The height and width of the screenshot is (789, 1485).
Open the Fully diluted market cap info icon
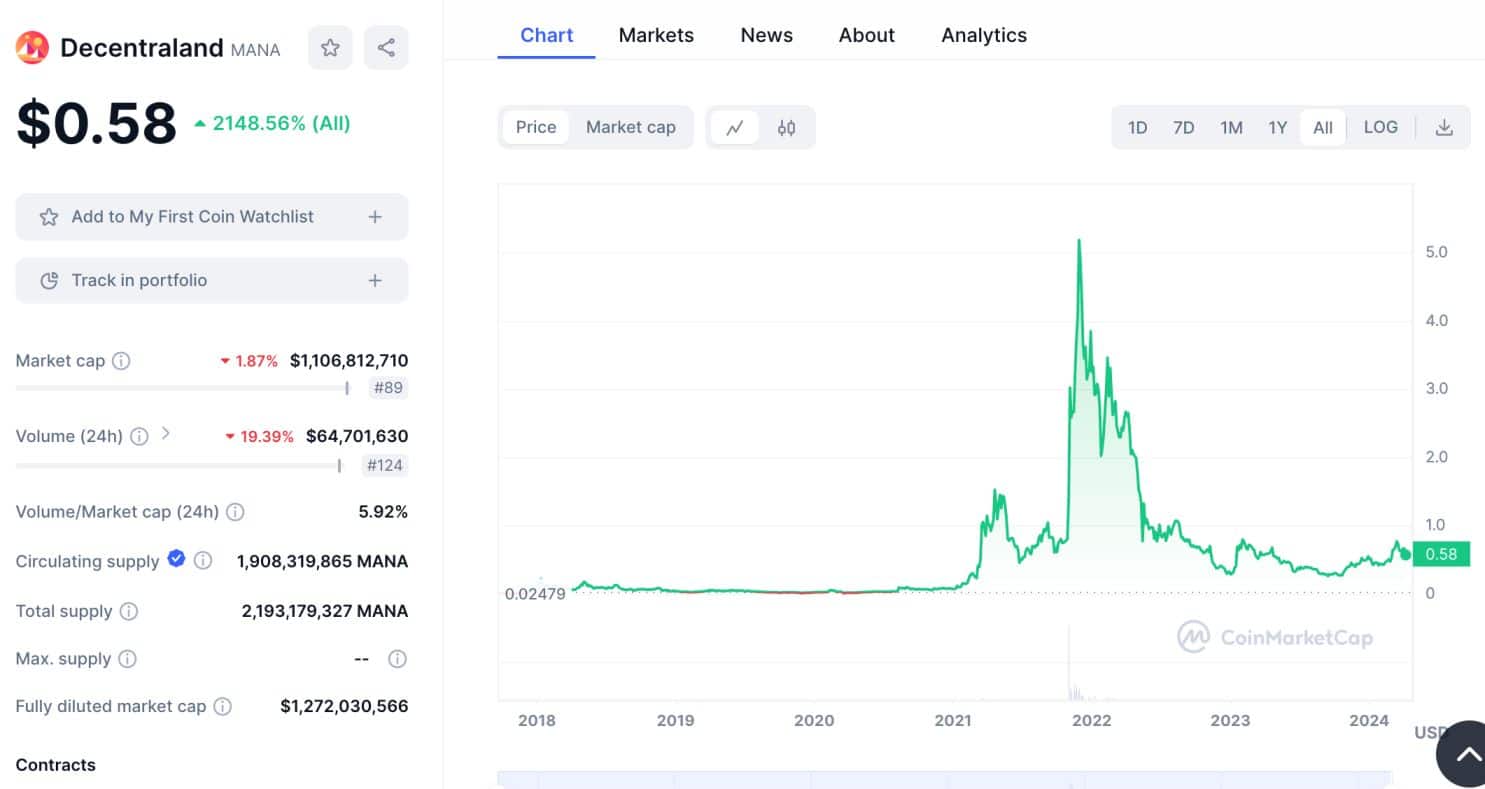coord(223,706)
